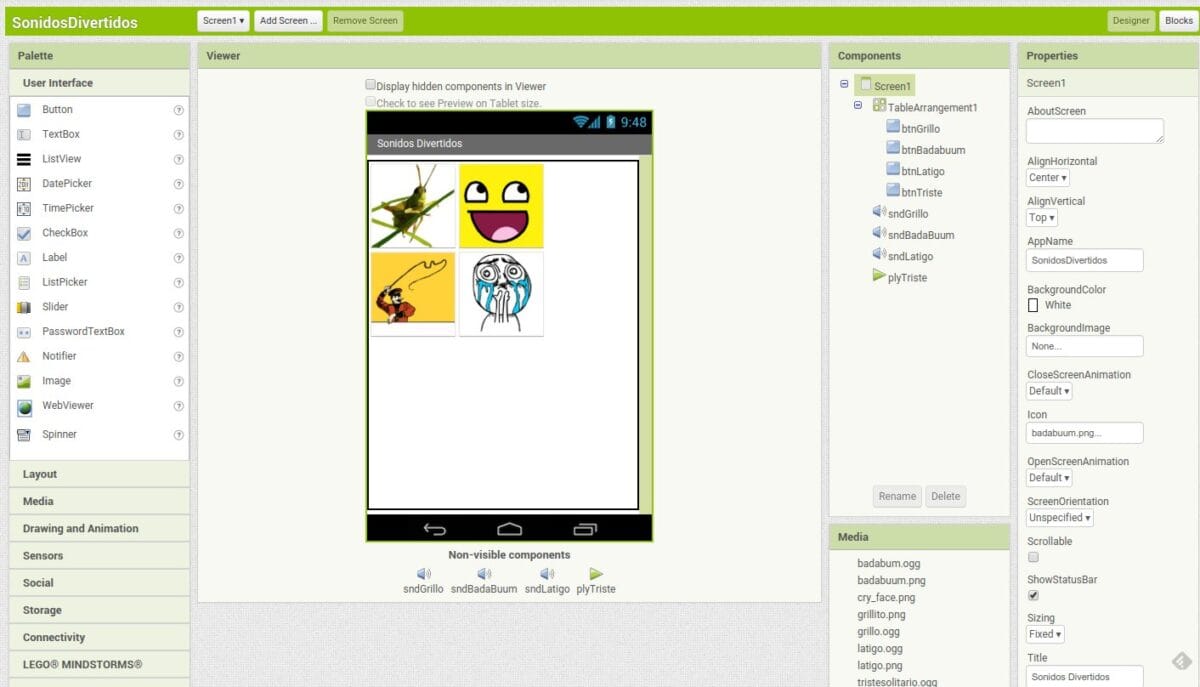Click the plyTriste player icon in non-visible components
This screenshot has width=1200, height=687.
596,574
